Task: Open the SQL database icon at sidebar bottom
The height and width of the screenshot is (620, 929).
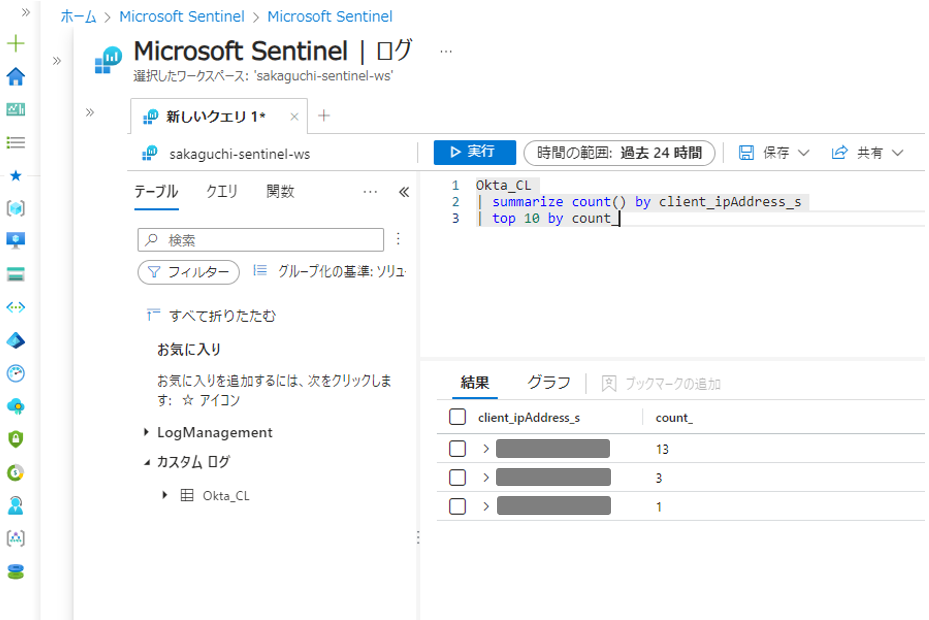Action: [x=15, y=571]
